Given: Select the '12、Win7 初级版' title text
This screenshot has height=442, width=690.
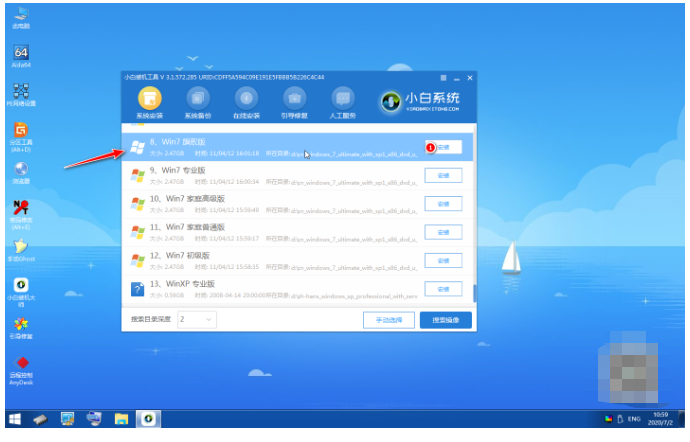Looking at the screenshot, I should tap(180, 256).
